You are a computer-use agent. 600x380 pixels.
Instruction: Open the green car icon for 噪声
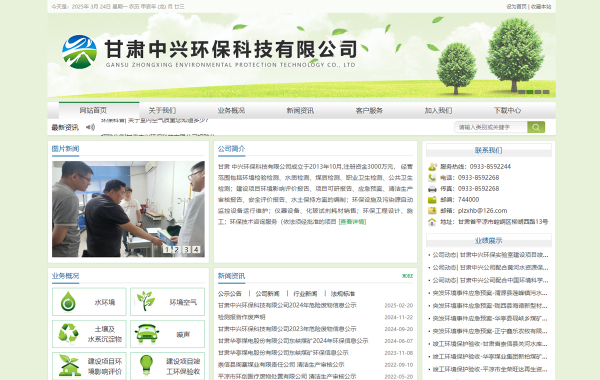pos(147,334)
